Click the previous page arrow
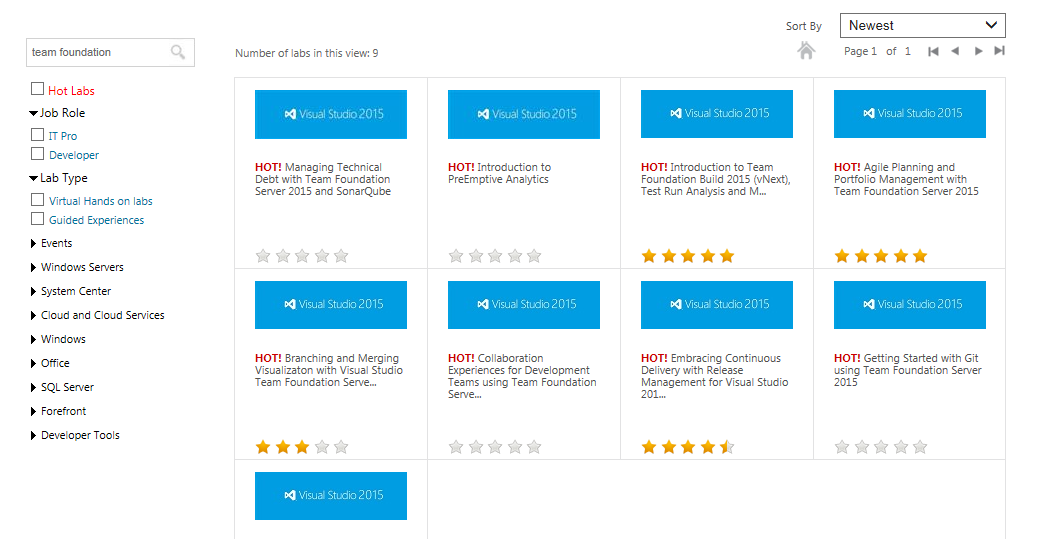This screenshot has height=539, width=1055. pos(955,51)
